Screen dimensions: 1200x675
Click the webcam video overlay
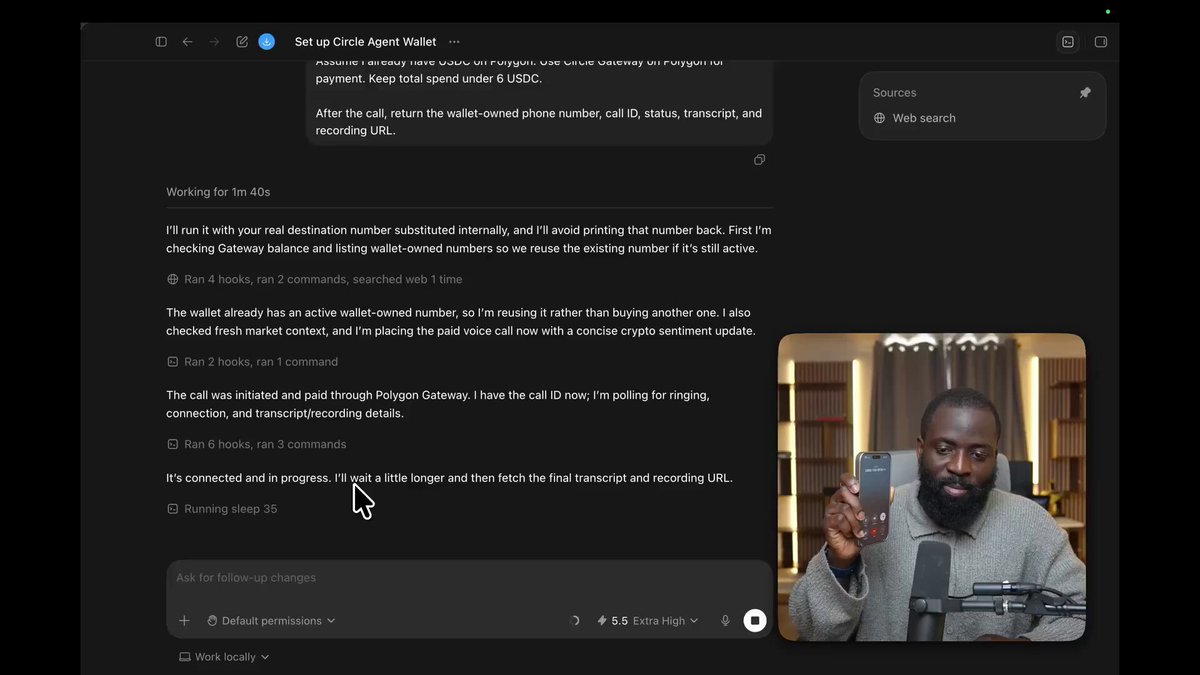point(932,487)
